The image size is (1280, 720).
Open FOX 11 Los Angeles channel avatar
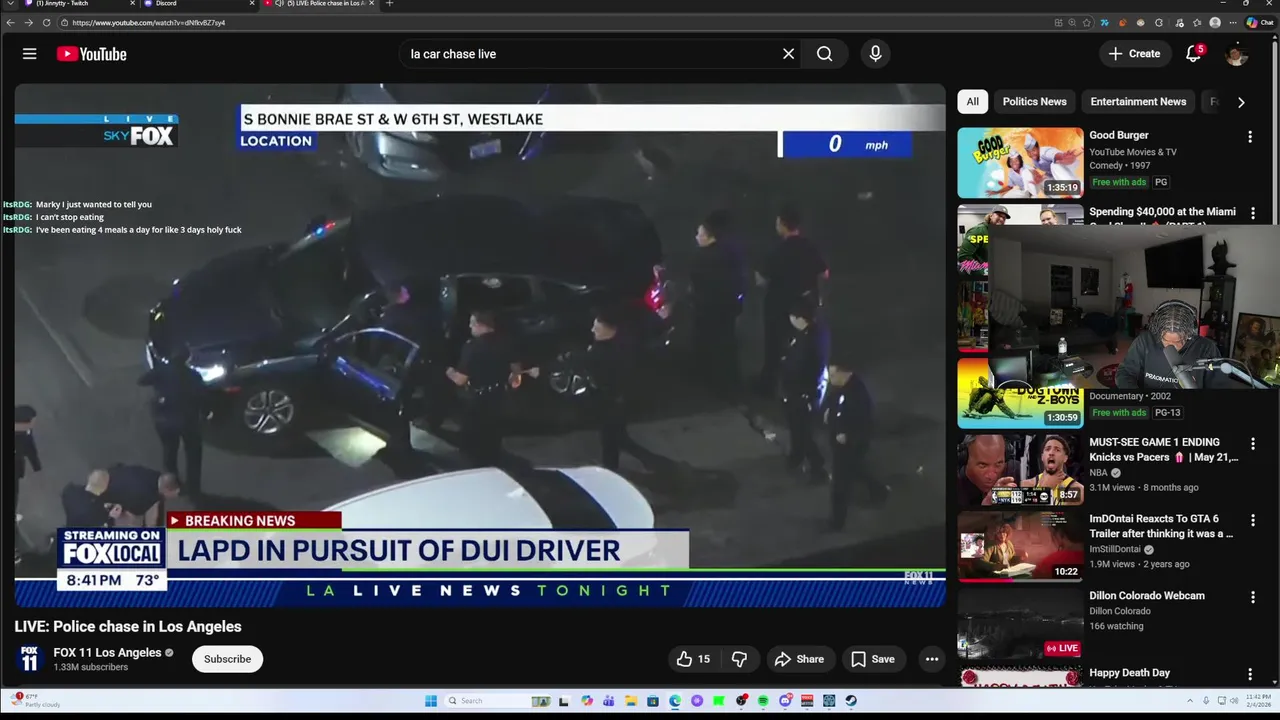29,659
